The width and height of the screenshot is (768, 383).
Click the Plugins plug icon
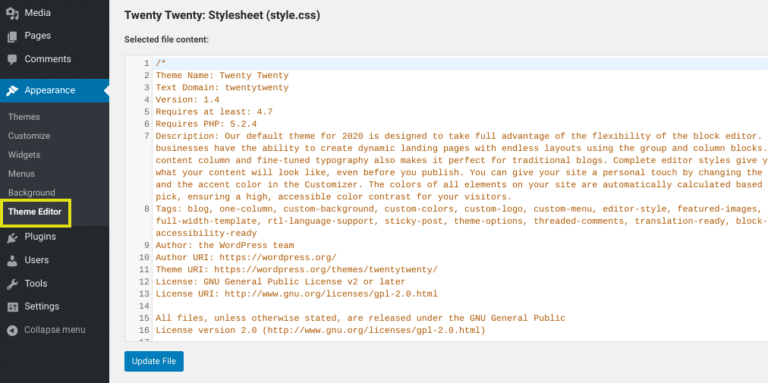click(13, 237)
